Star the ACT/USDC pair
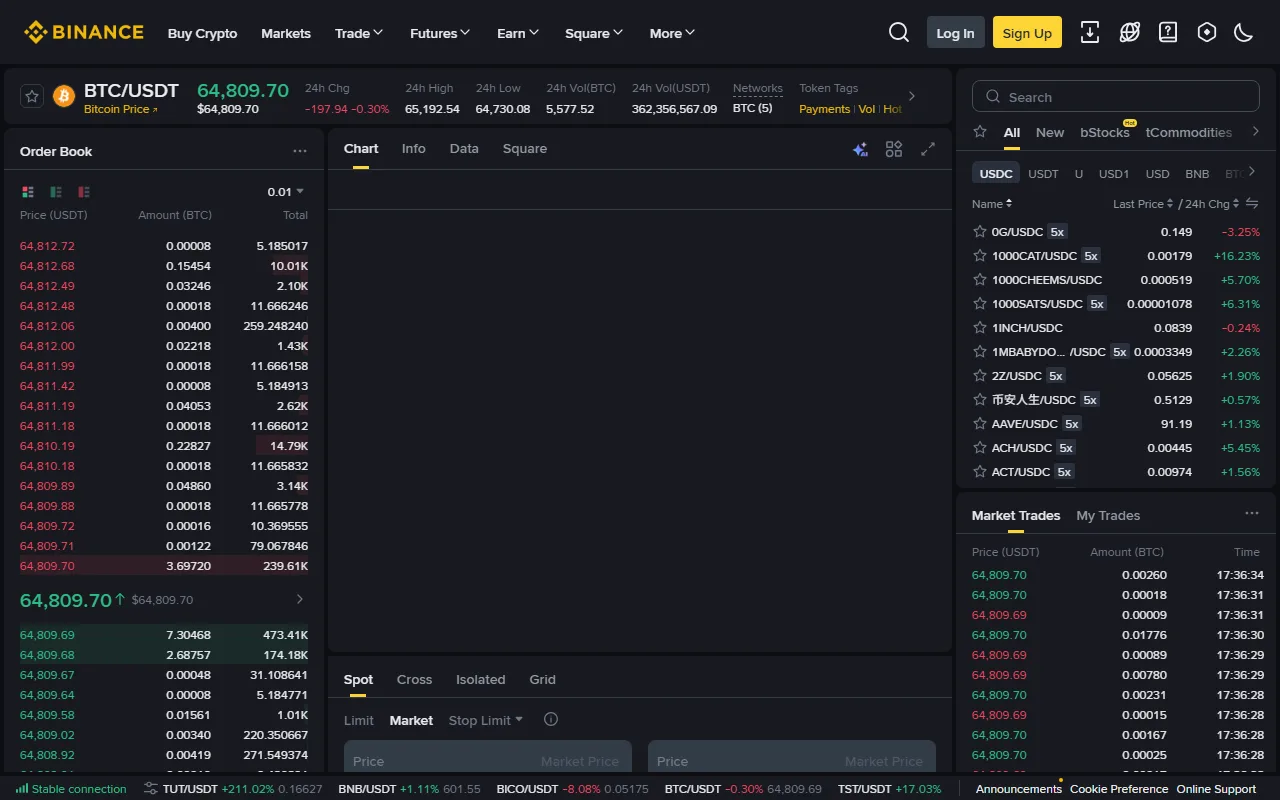The image size is (1280, 800). [x=980, y=471]
